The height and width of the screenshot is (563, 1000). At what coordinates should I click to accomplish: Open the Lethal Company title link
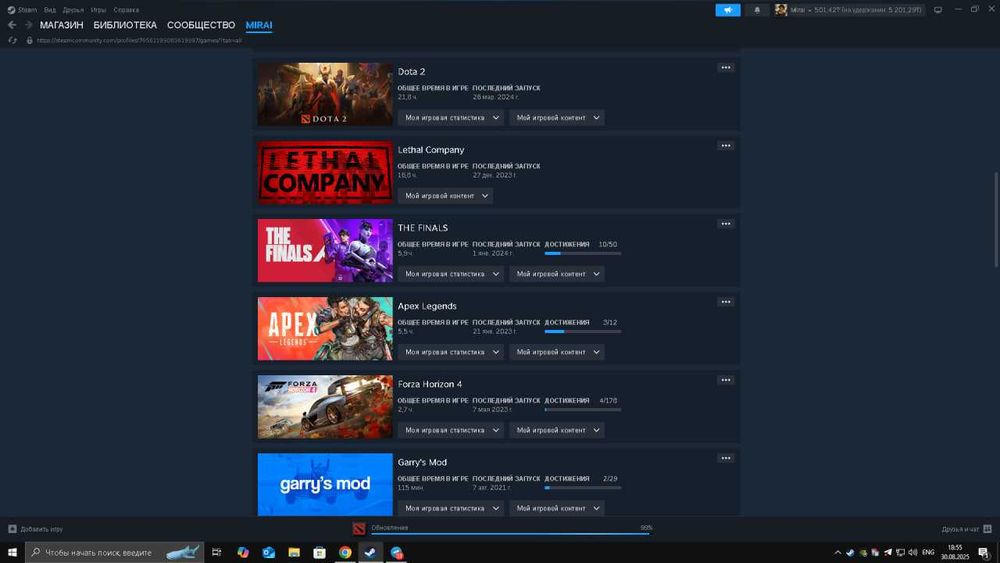tap(431, 150)
